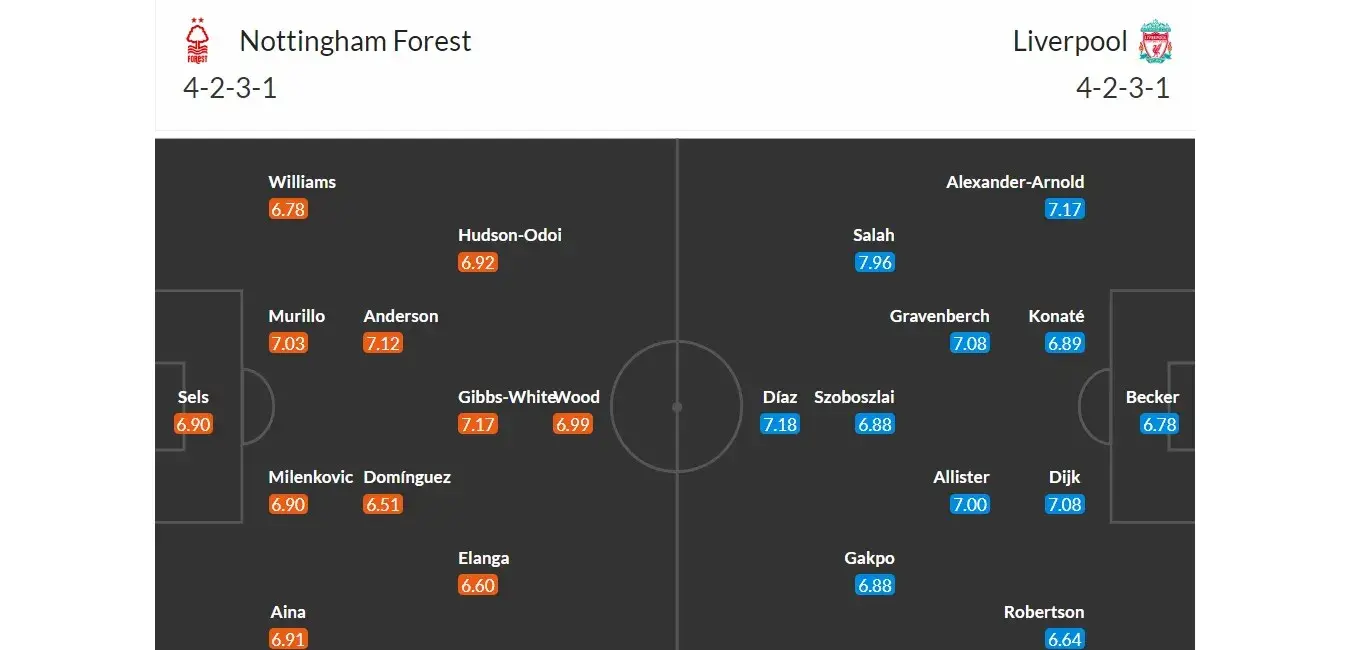Open the Nottingham Forest team name link

point(355,41)
